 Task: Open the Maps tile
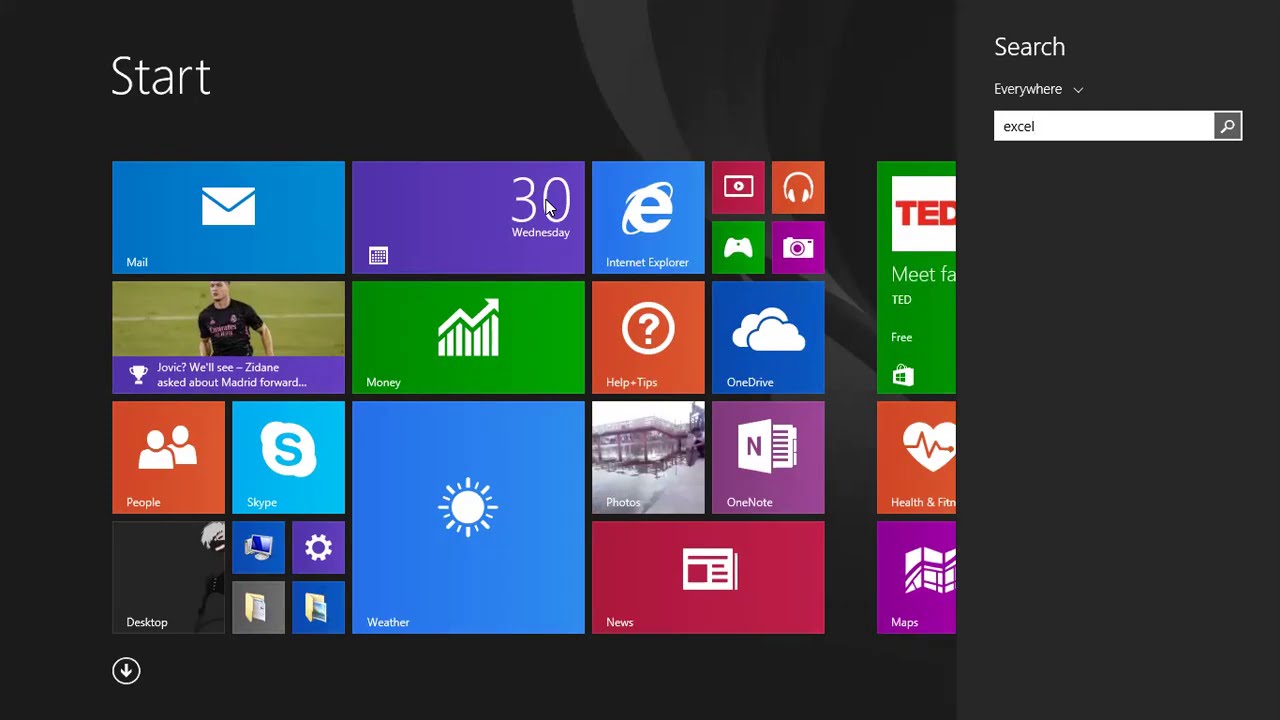[x=916, y=577]
